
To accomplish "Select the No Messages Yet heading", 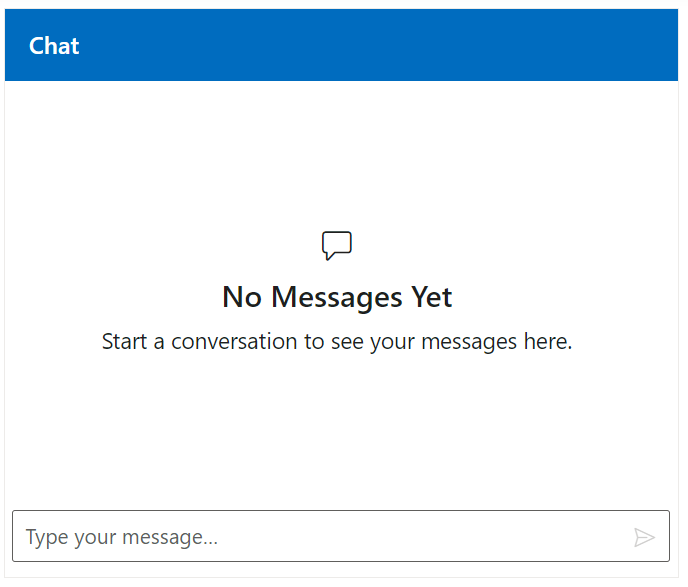I will coord(337,297).
